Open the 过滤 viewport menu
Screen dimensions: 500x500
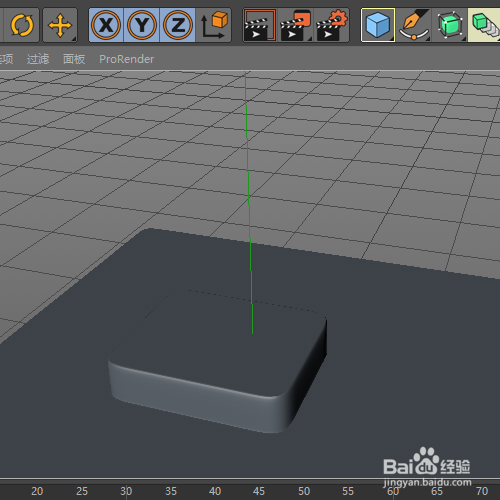tap(38, 59)
